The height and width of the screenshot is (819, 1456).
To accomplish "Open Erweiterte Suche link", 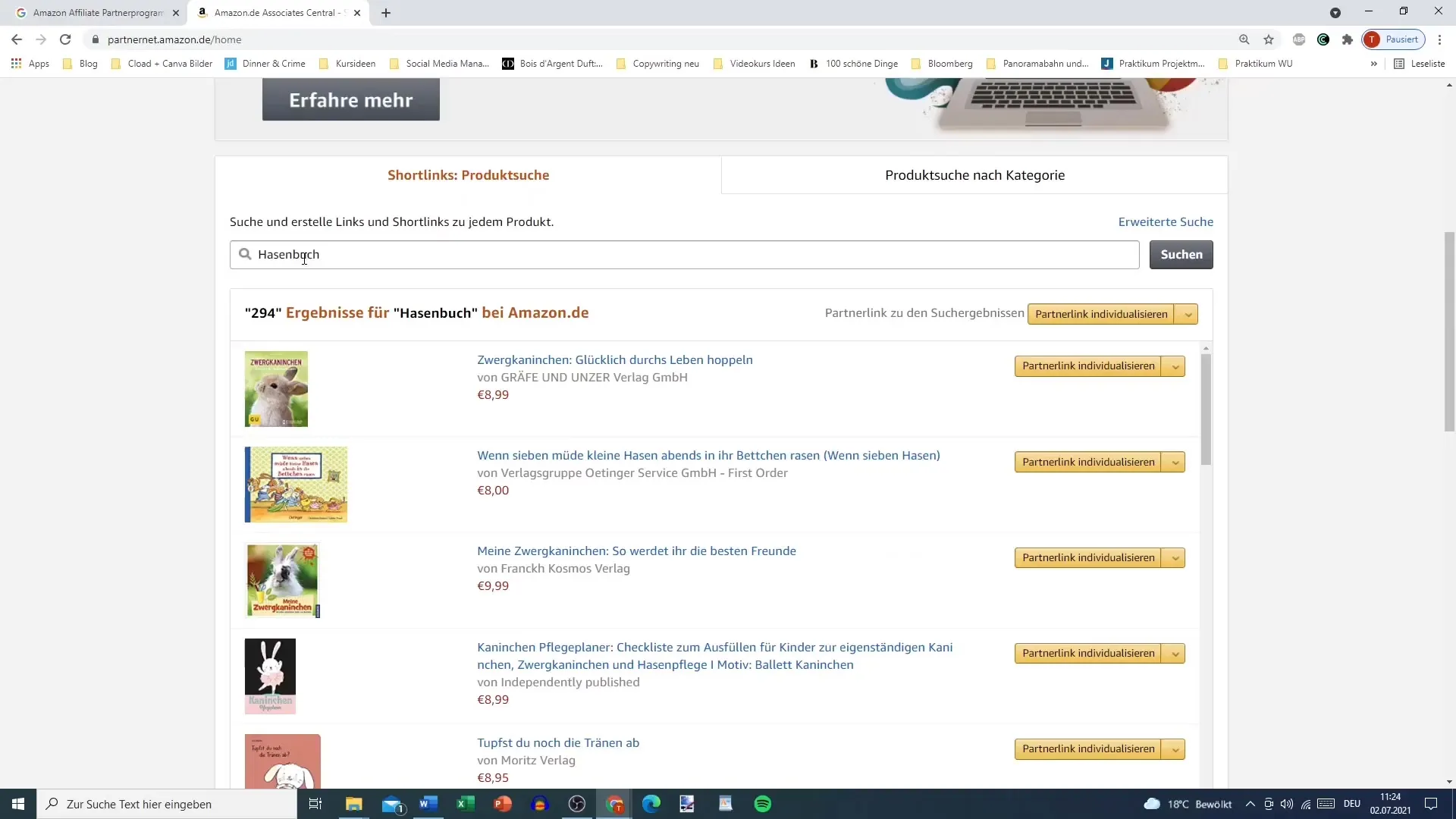I will (x=1166, y=222).
